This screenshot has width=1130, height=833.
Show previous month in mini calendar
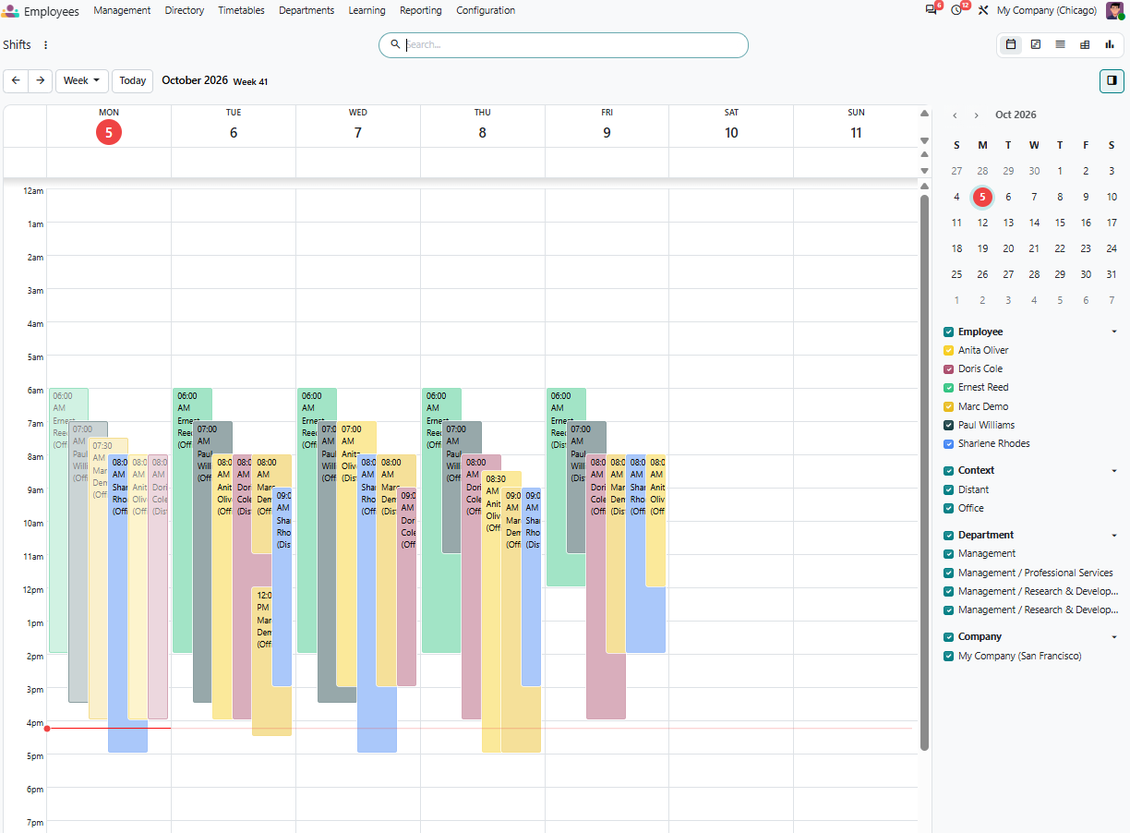(955, 115)
